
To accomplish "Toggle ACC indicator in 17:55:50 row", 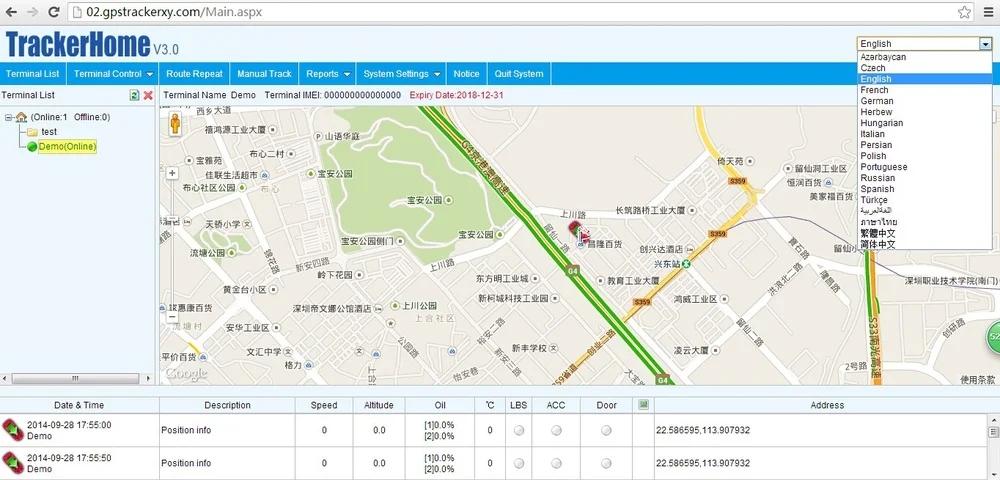I will pos(556,463).
